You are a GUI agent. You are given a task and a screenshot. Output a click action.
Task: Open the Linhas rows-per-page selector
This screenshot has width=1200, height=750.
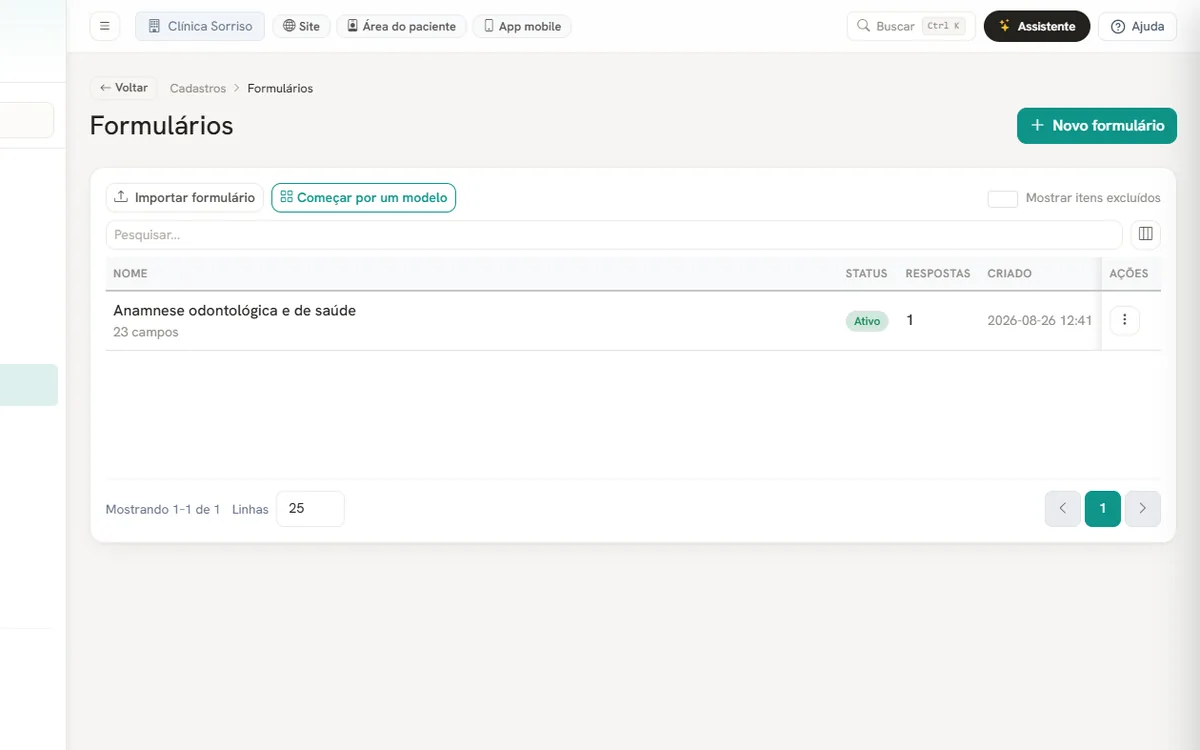coord(310,509)
